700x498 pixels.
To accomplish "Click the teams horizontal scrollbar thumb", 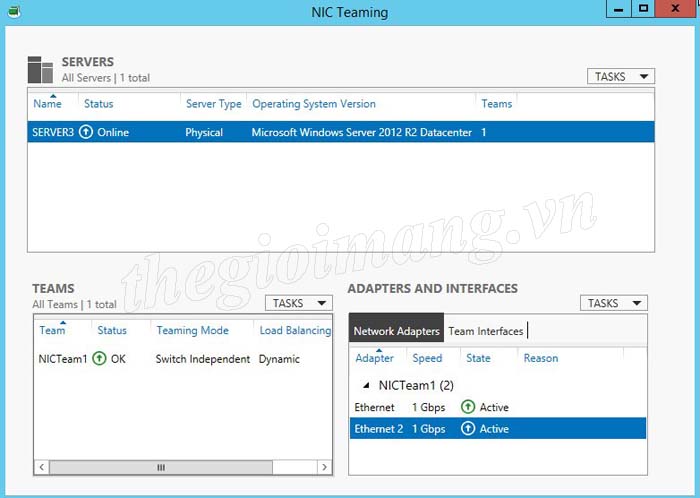I will (161, 467).
